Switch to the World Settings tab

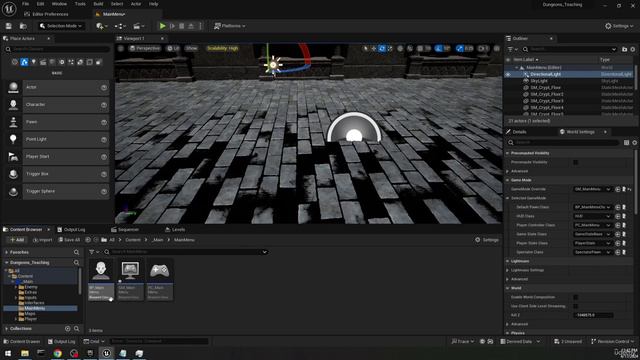(x=580, y=132)
